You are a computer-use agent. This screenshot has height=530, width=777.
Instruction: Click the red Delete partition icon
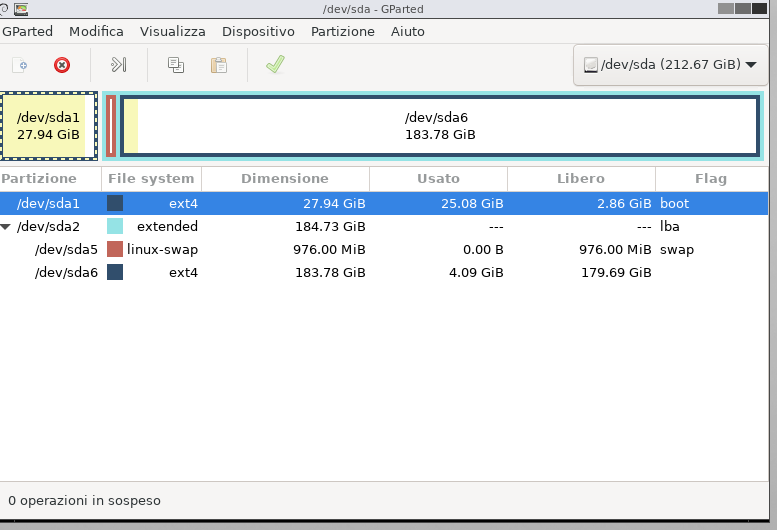point(62,65)
